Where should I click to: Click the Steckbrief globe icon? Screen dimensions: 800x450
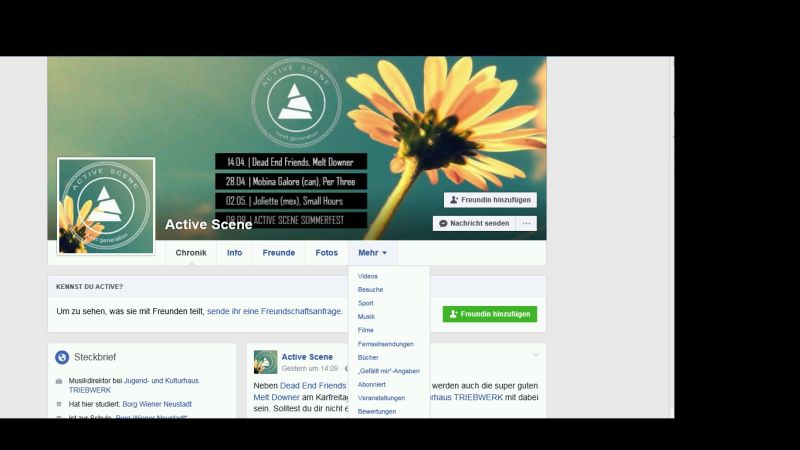62,357
